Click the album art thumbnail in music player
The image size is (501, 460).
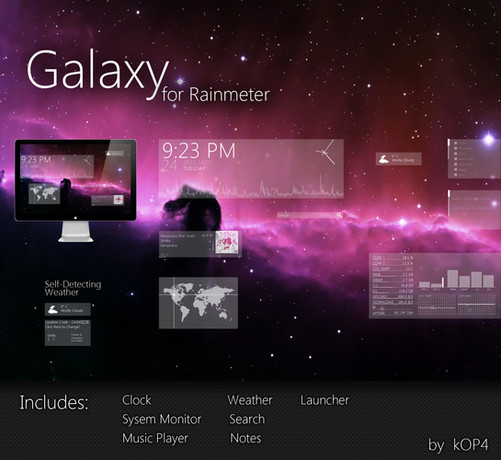tap(227, 242)
